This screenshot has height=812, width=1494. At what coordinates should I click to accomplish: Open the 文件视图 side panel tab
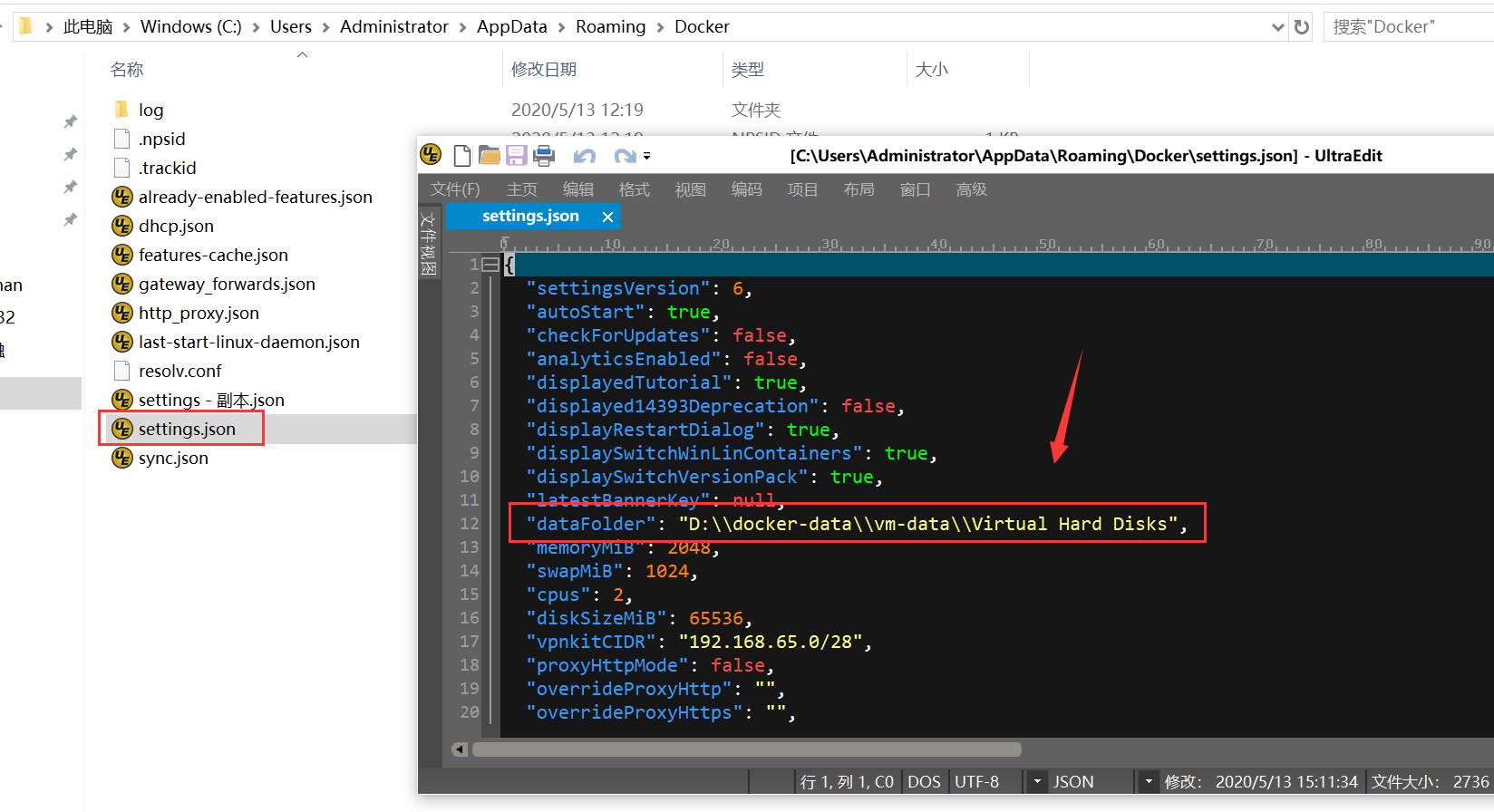pos(429,244)
